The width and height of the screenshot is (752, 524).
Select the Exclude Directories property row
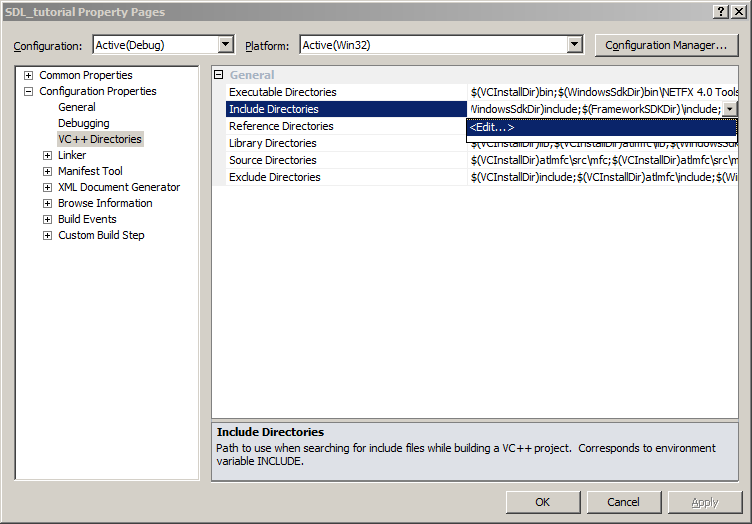346,177
